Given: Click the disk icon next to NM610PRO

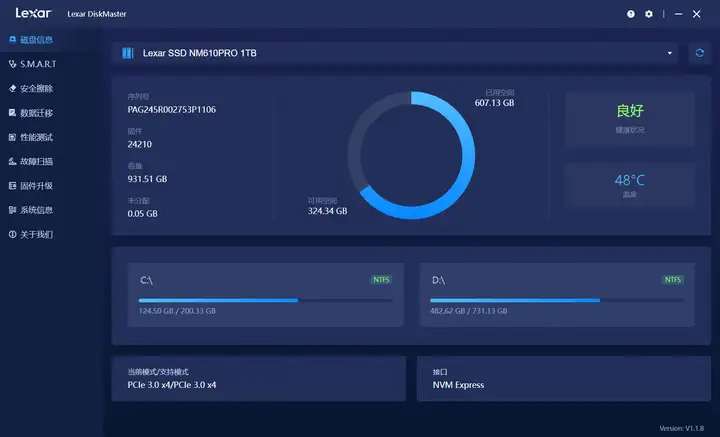Looking at the screenshot, I should 128,53.
